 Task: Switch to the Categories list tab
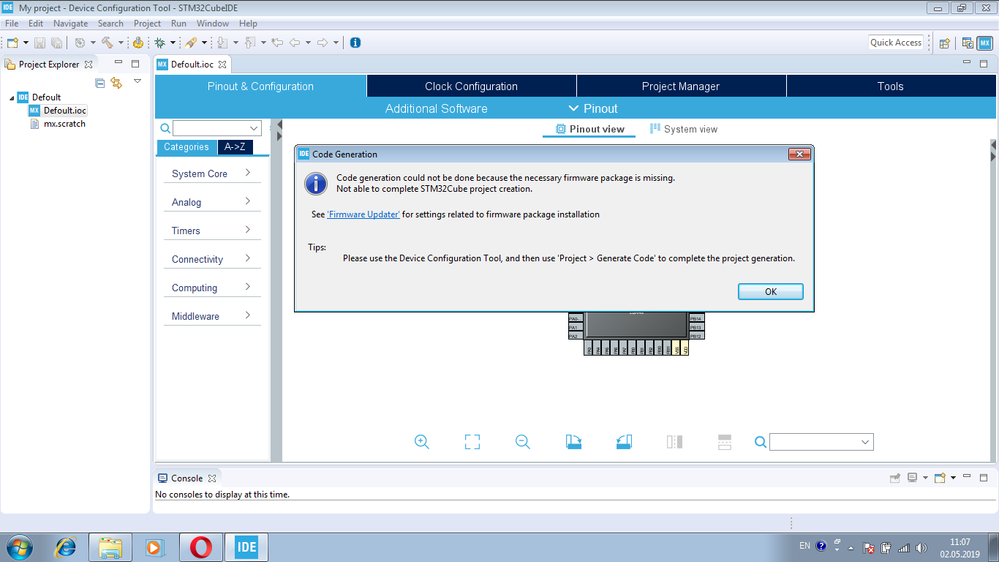tap(186, 147)
